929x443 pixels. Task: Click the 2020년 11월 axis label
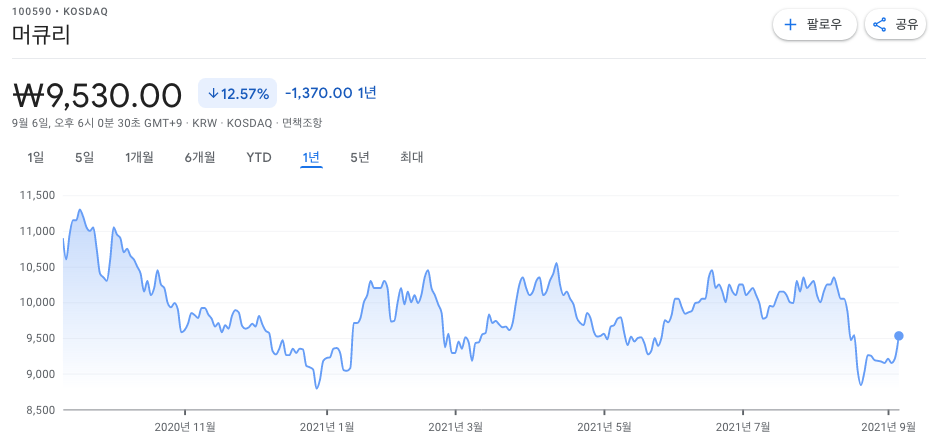point(185,427)
